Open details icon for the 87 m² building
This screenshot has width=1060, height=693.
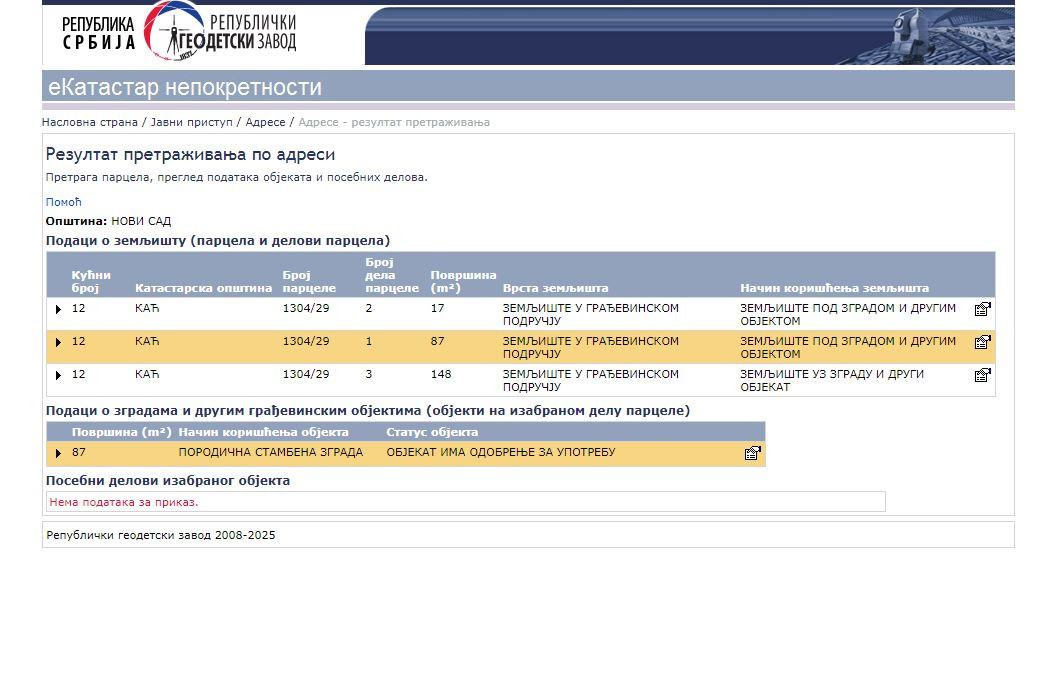(752, 453)
